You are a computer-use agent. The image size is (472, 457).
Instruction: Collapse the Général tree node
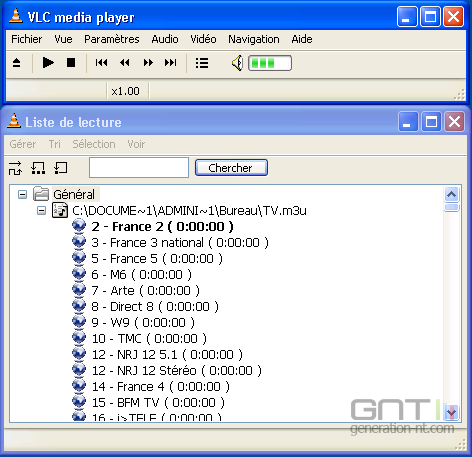(x=22, y=194)
